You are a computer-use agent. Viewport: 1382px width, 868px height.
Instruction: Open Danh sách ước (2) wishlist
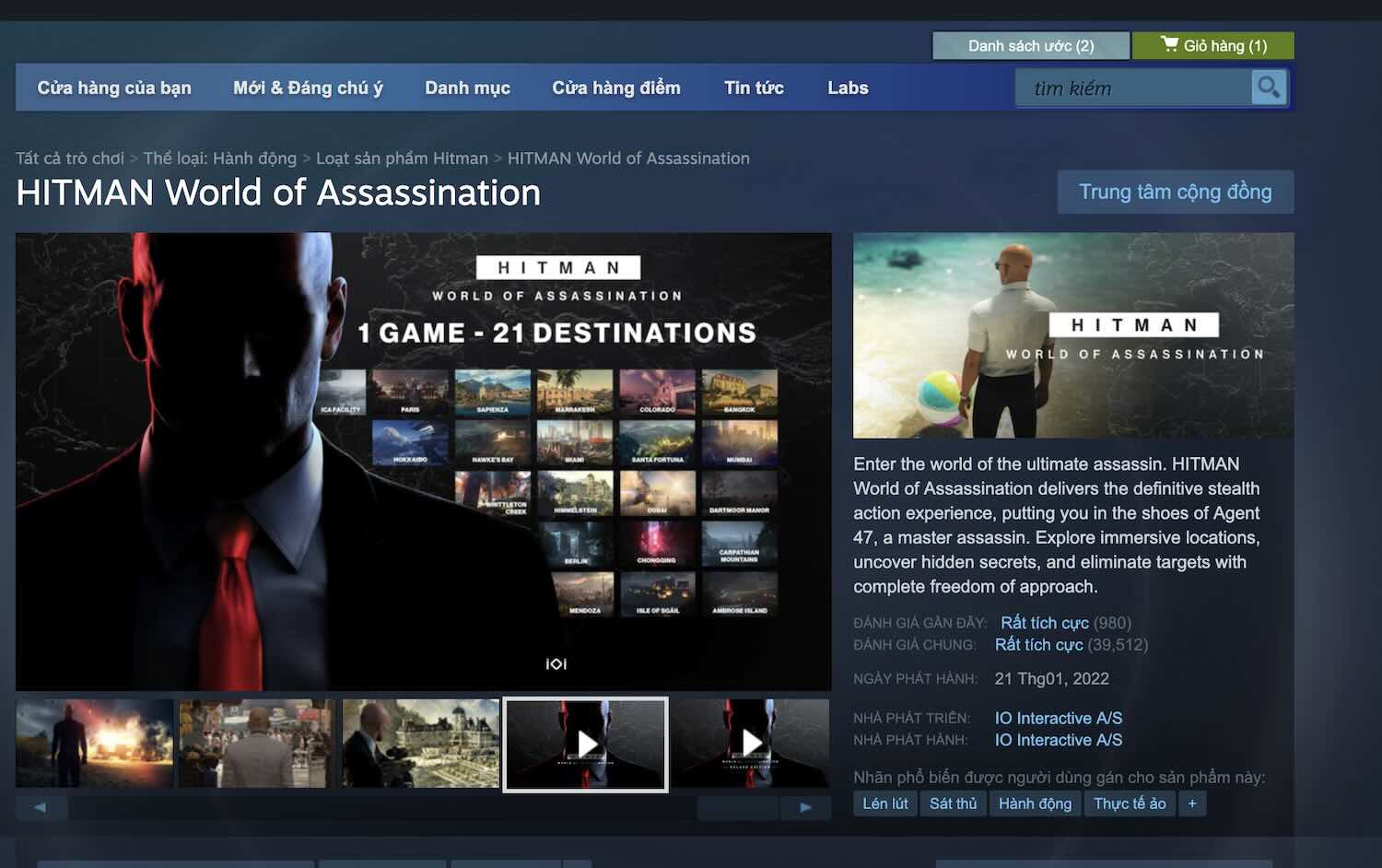1031,45
